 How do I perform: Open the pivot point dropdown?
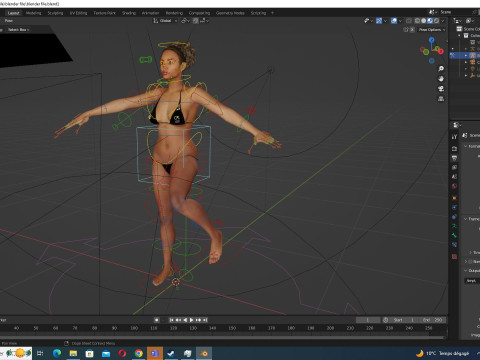(x=185, y=21)
